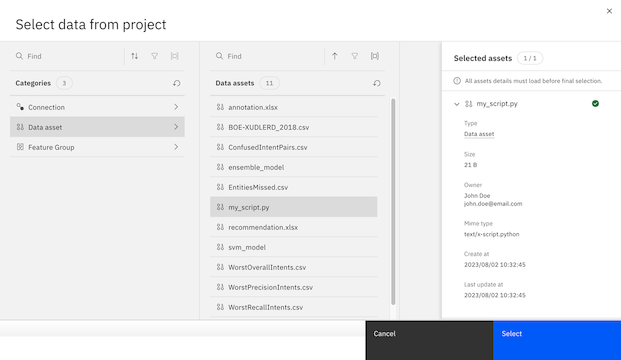Click the search magnifier in Data assets panel

click(x=219, y=56)
